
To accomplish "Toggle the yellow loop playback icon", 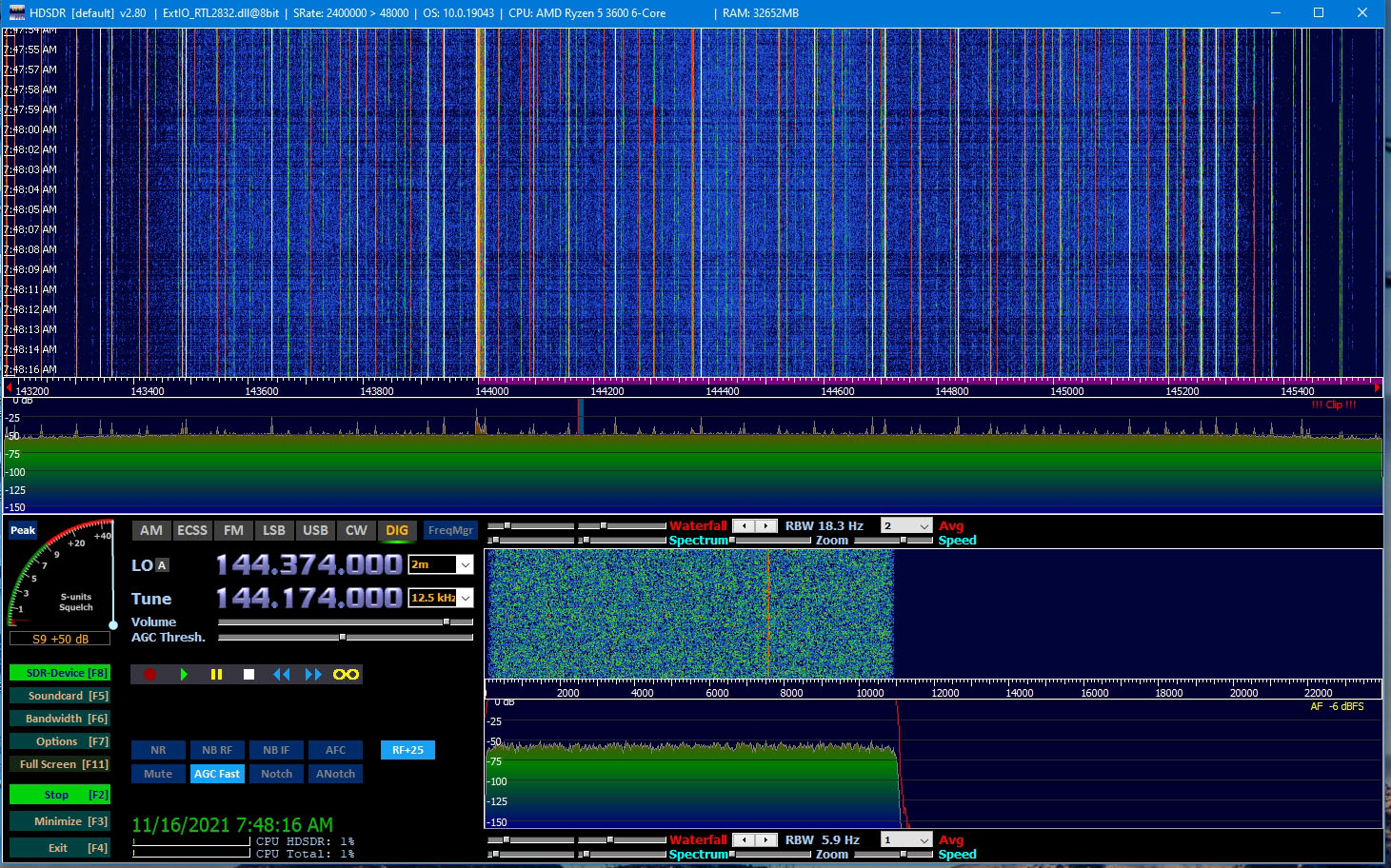I will pyautogui.click(x=346, y=675).
